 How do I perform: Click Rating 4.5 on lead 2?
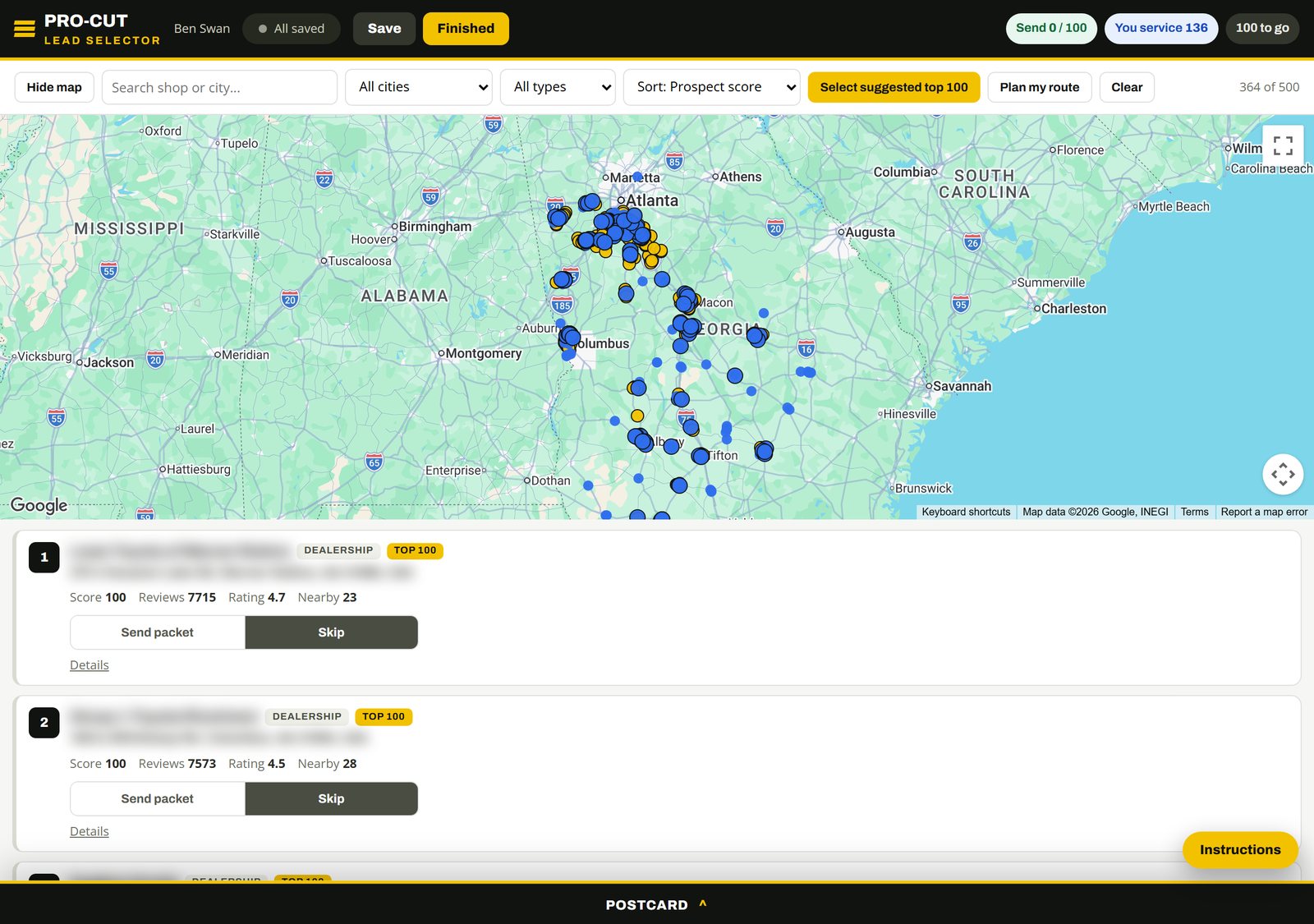[257, 764]
